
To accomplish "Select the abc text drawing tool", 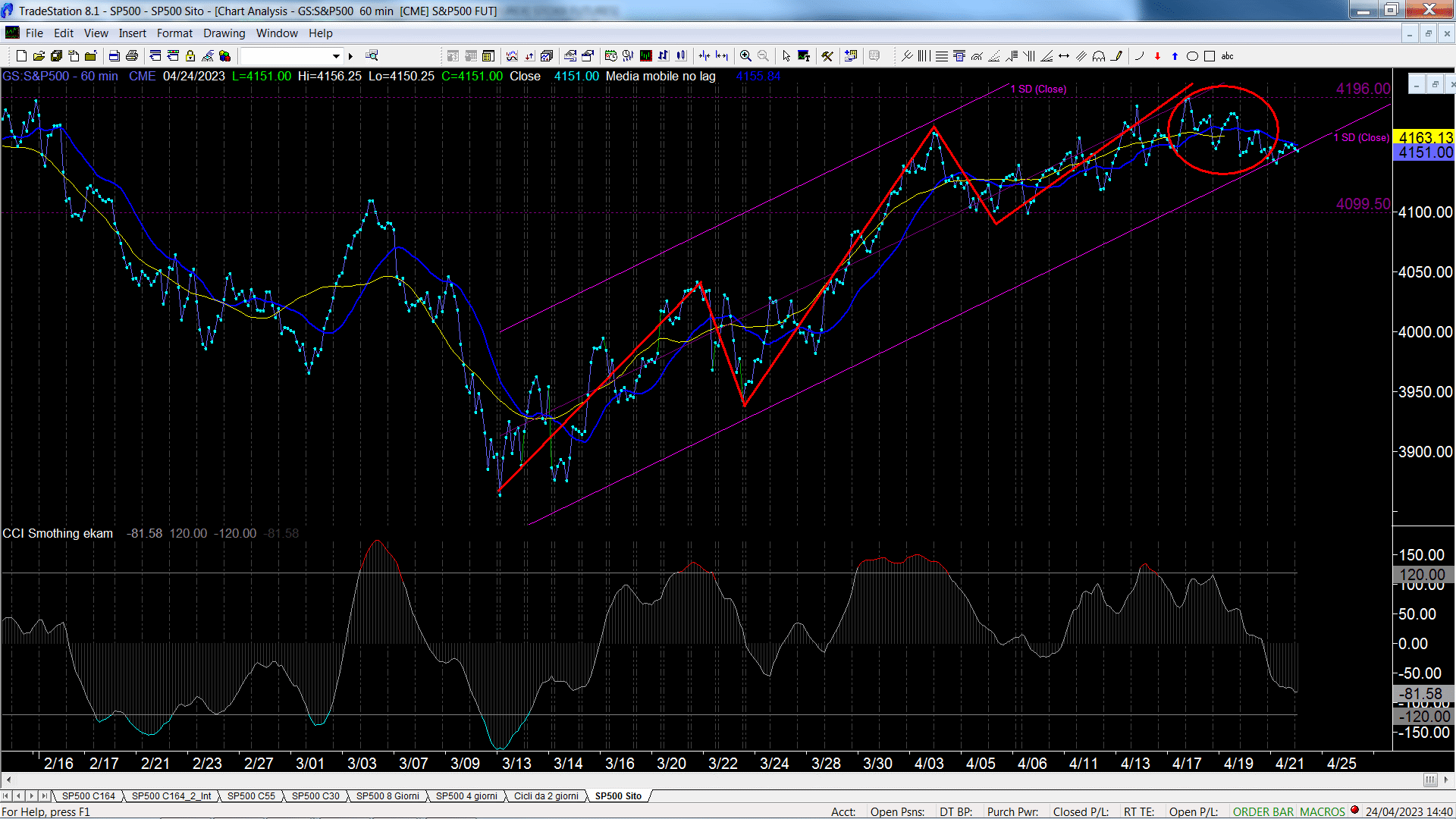I will [1227, 55].
